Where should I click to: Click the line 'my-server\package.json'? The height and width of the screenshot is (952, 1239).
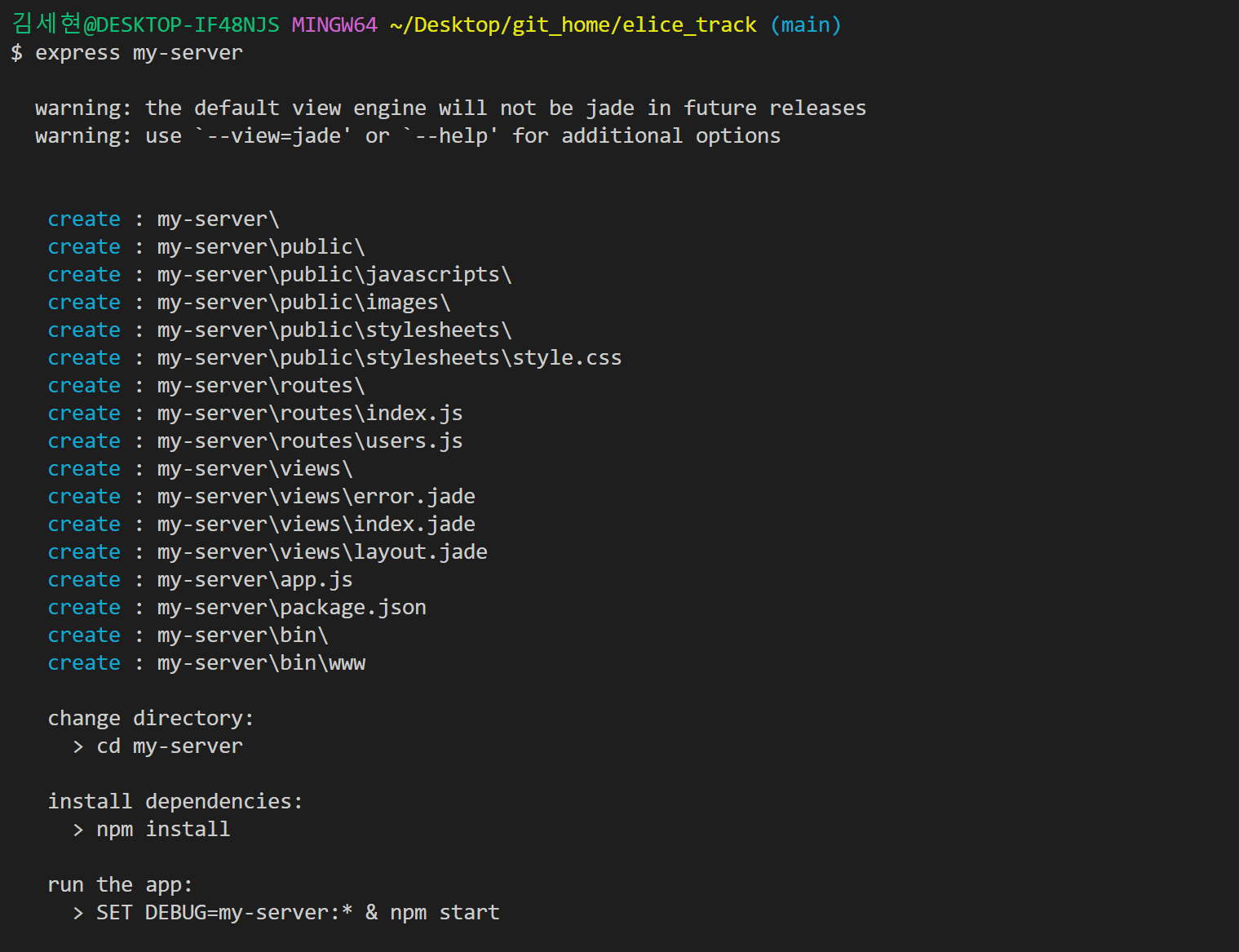click(x=292, y=608)
